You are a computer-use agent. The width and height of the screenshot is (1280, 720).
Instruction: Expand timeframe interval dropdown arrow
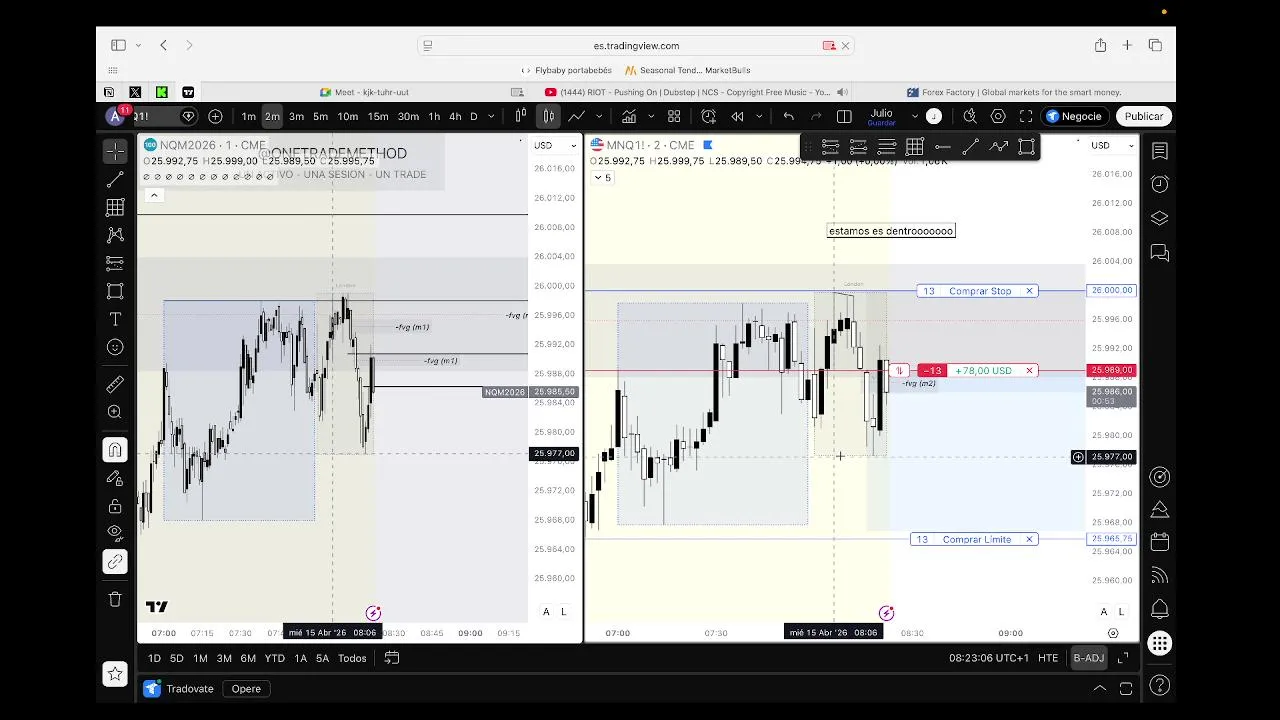coord(491,116)
